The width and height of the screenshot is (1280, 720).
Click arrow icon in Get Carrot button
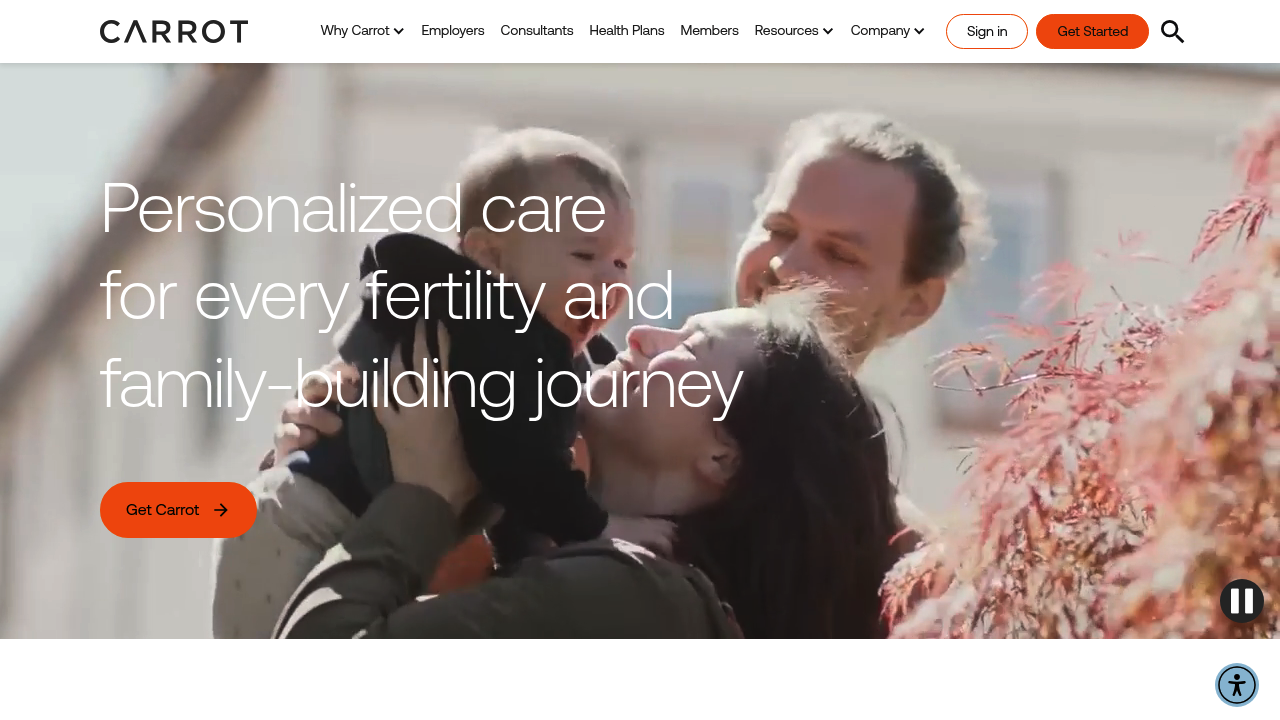(x=221, y=510)
